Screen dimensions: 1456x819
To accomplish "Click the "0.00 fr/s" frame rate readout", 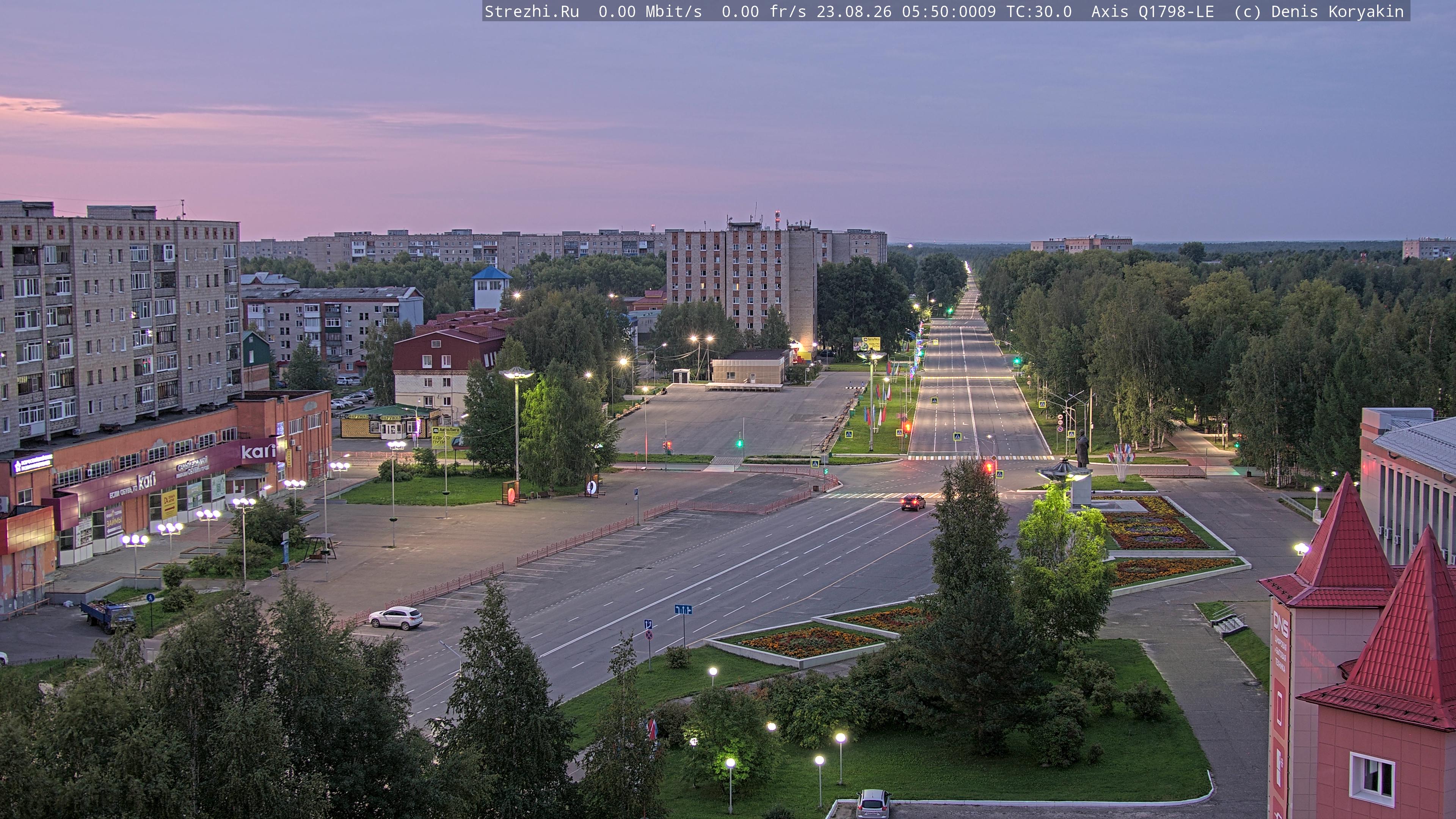I will 764,12.
